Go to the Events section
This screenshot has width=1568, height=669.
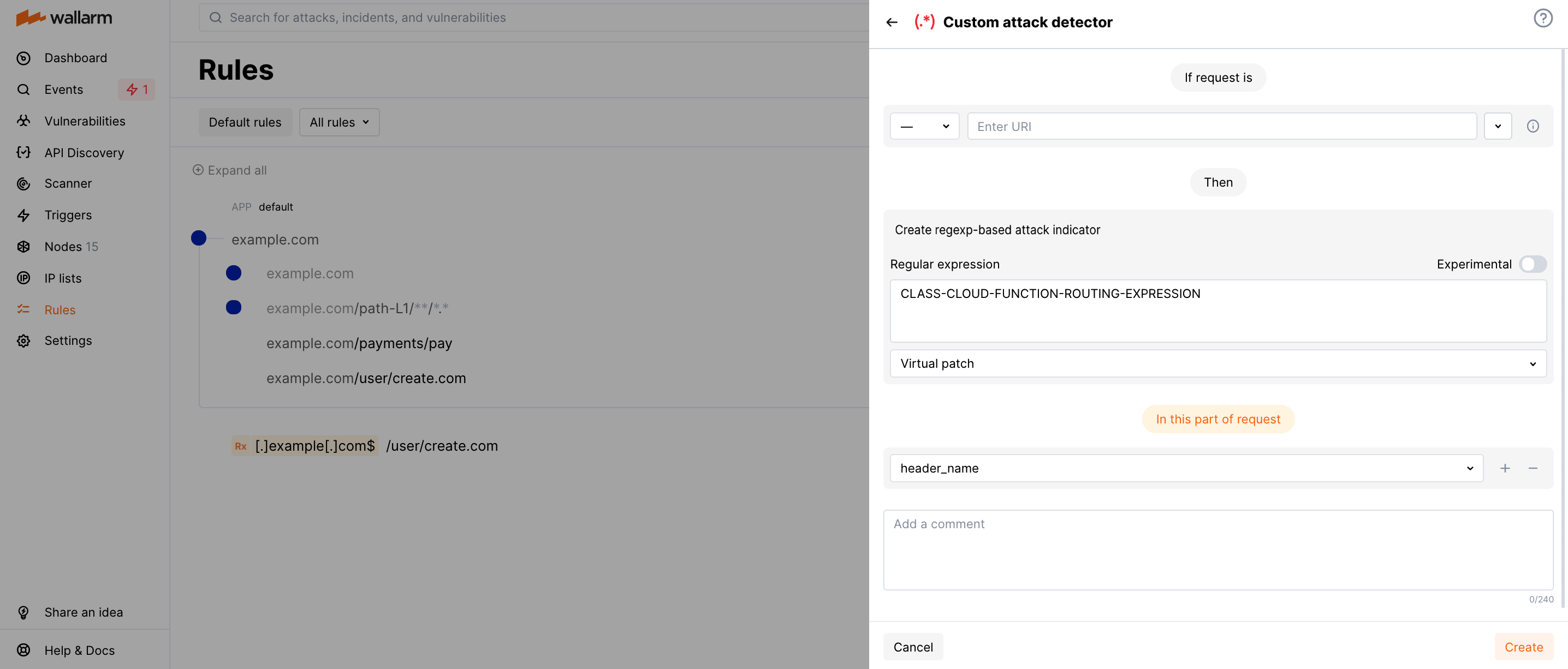63,89
